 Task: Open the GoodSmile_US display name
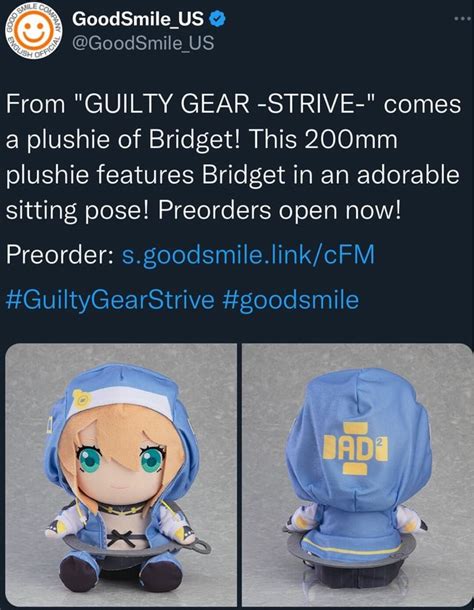click(138, 19)
